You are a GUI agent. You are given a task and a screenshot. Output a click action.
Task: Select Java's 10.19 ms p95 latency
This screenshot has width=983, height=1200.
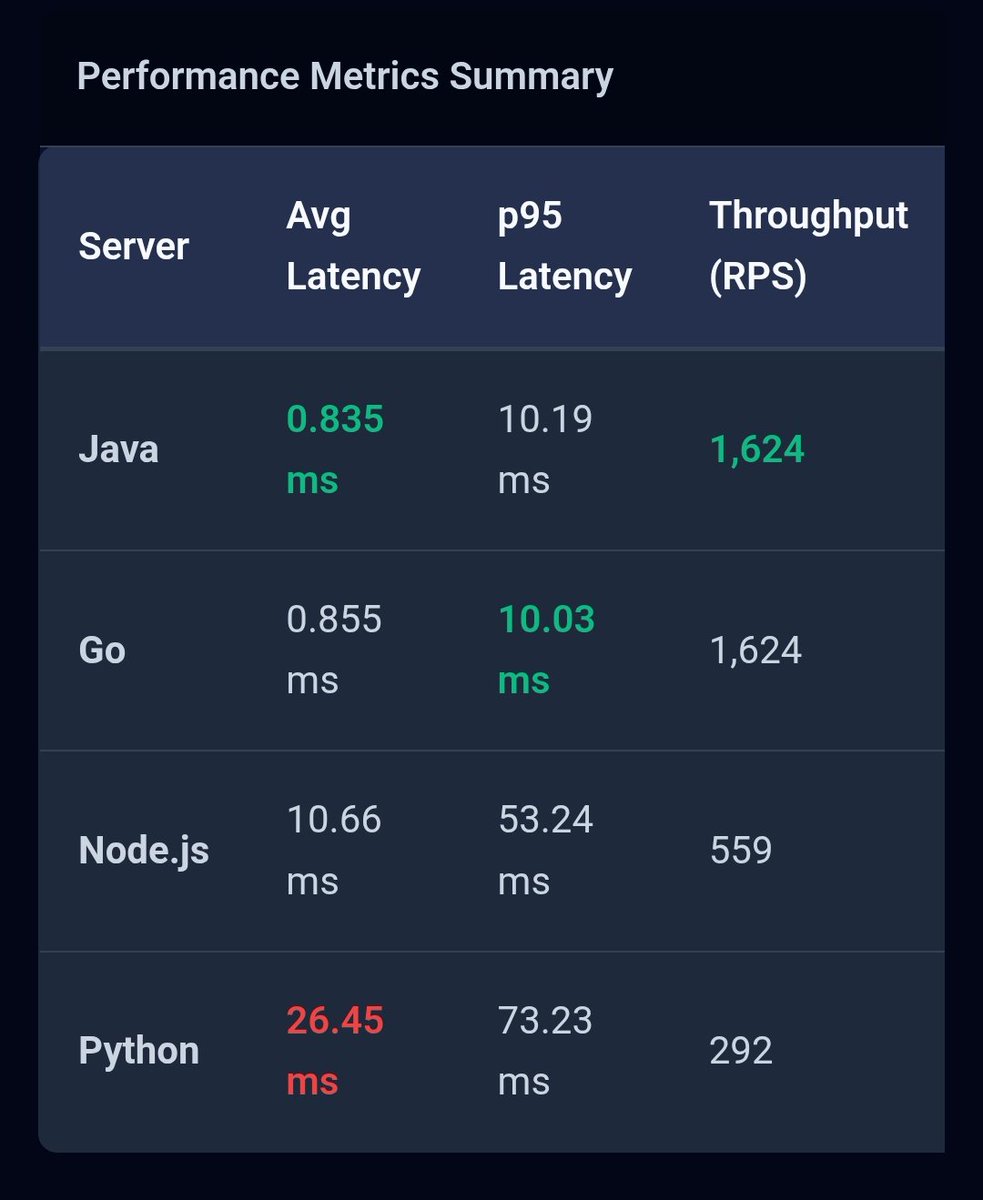pyautogui.click(x=546, y=449)
